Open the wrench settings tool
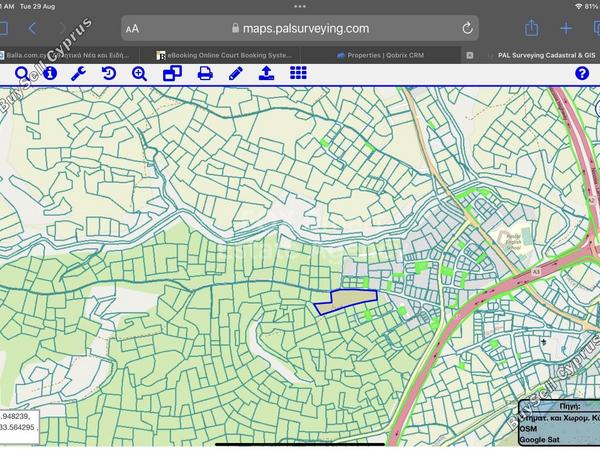 pos(78,73)
